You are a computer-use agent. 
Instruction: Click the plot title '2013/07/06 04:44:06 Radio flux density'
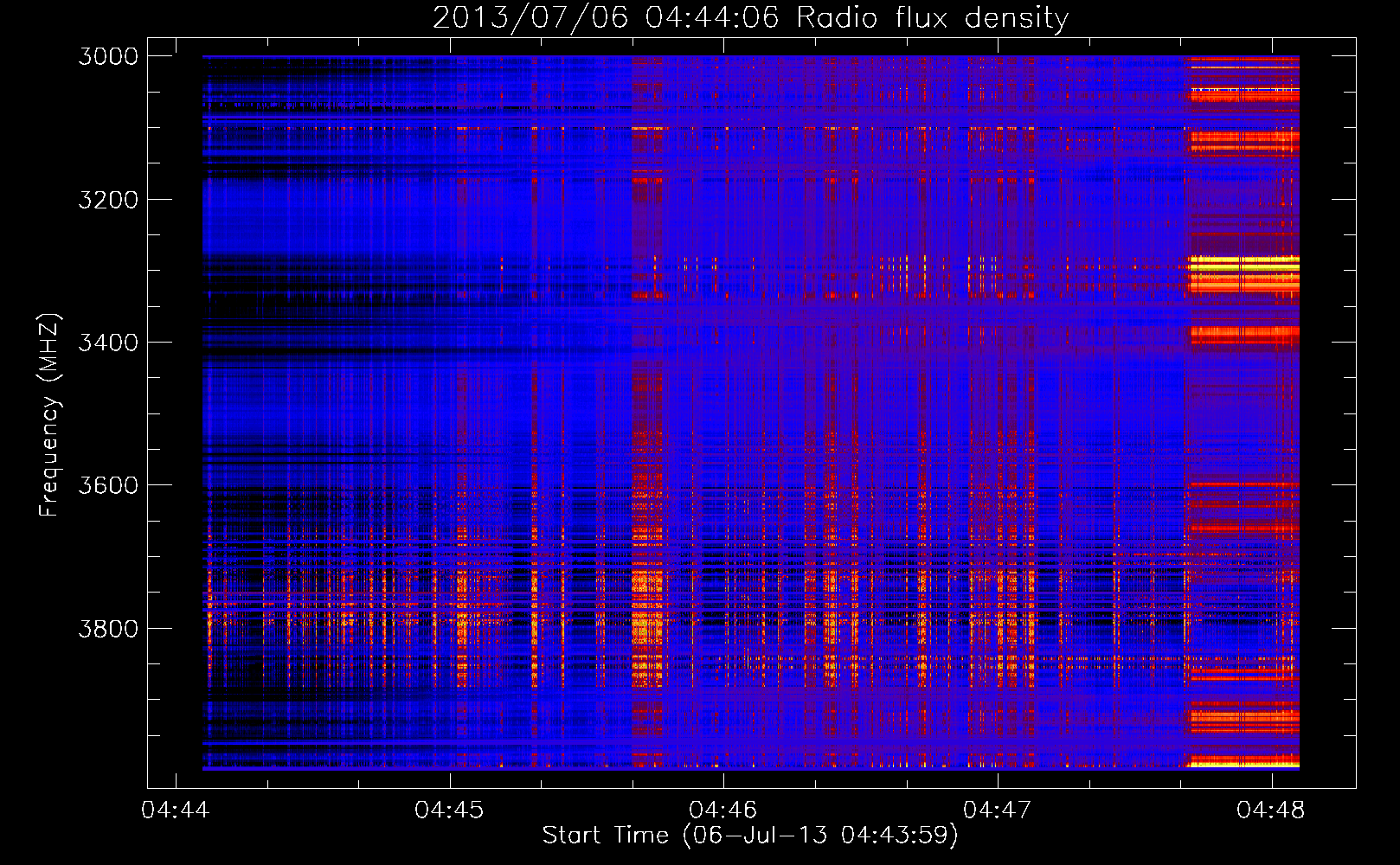(x=750, y=18)
